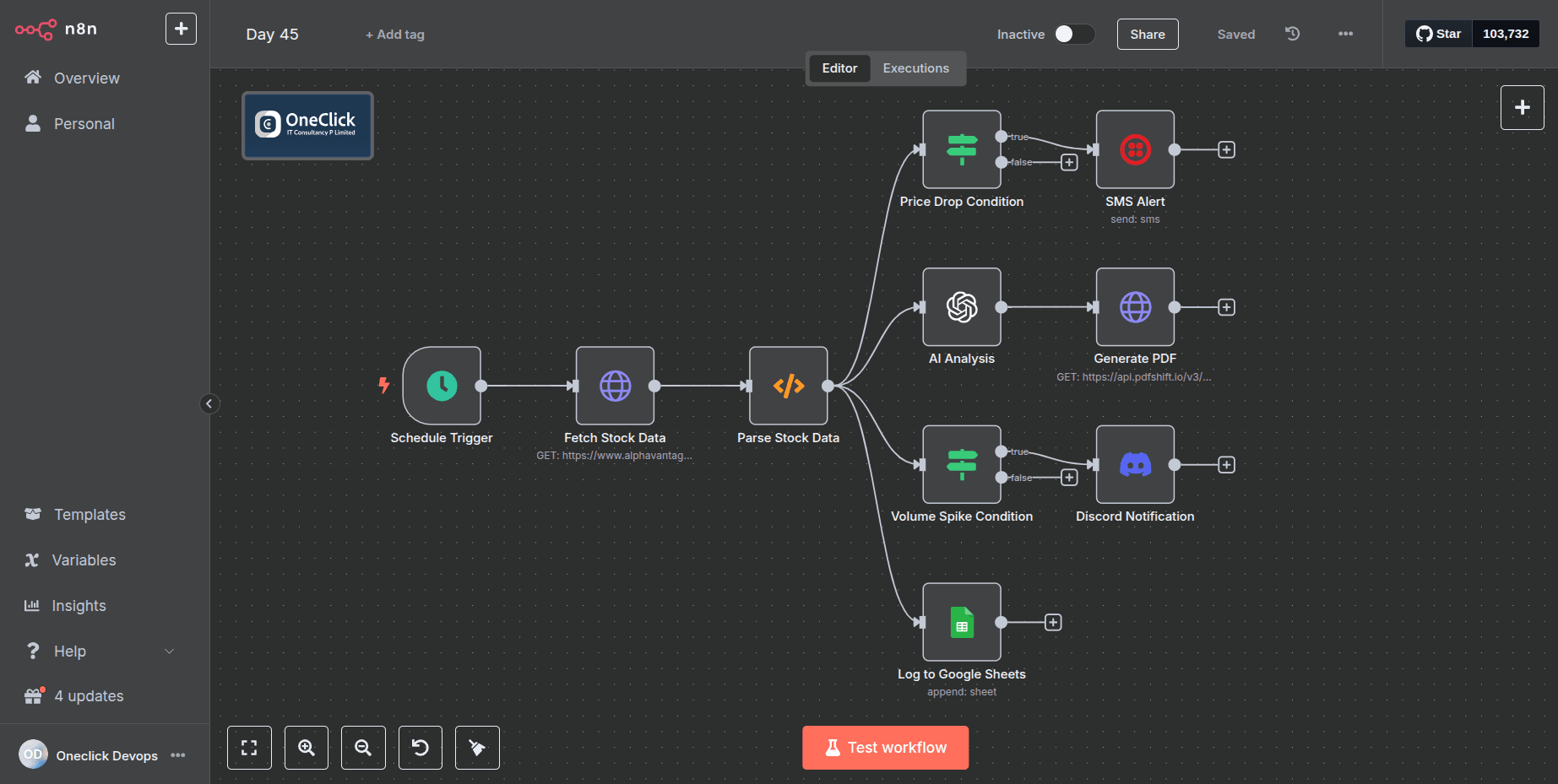The image size is (1558, 784).
Task: Toggle the Inactive workflow switch
Action: [x=1074, y=34]
